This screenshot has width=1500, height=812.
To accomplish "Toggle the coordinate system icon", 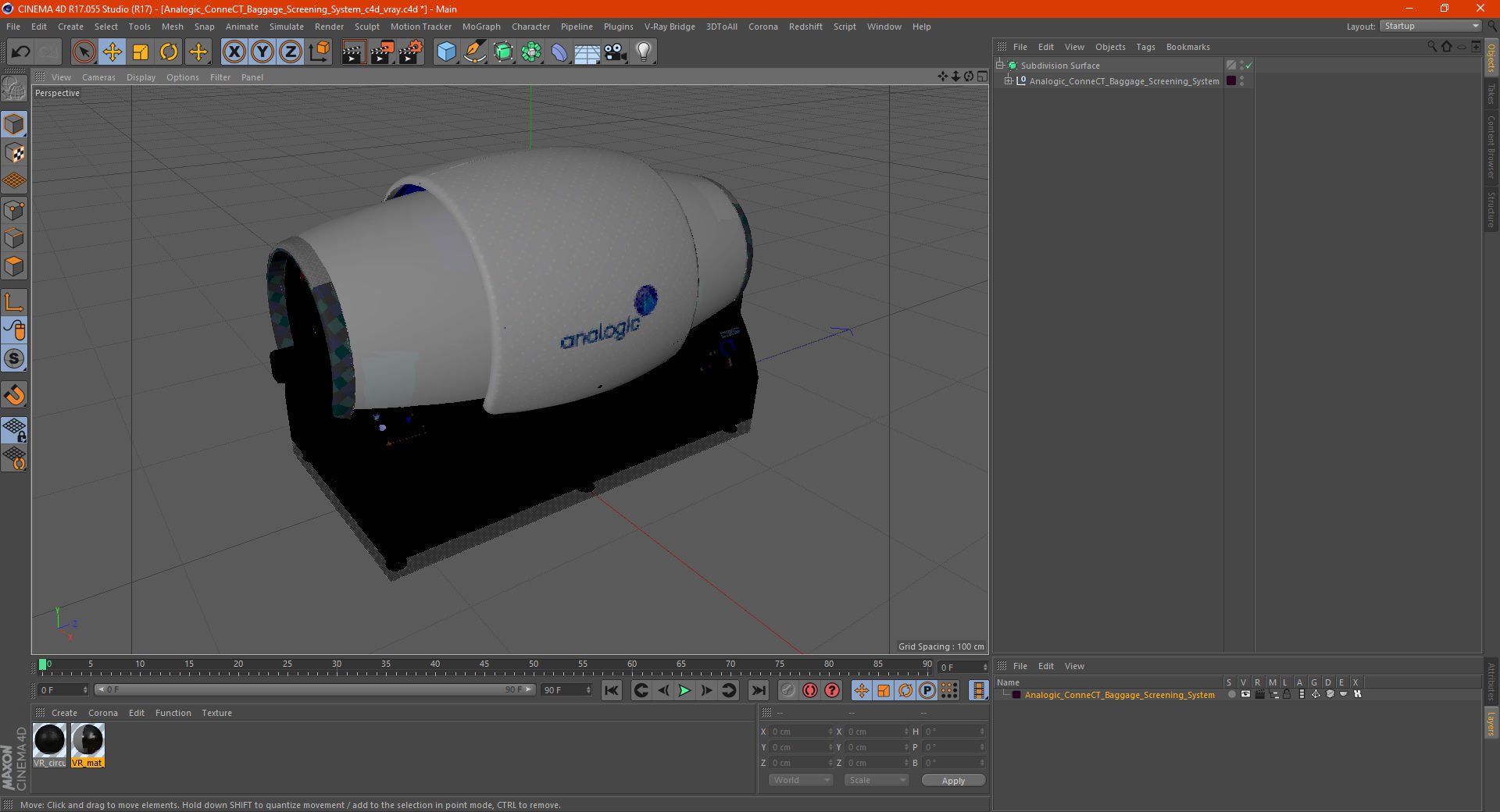I will pyautogui.click(x=320, y=52).
